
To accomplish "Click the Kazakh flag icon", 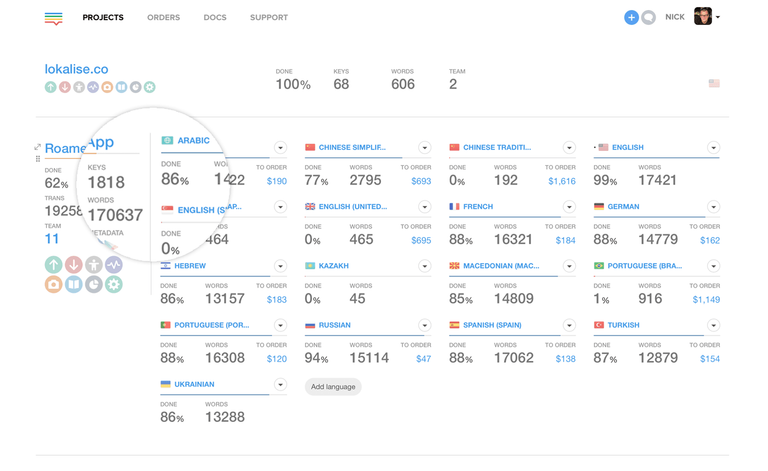I will pos(310,266).
